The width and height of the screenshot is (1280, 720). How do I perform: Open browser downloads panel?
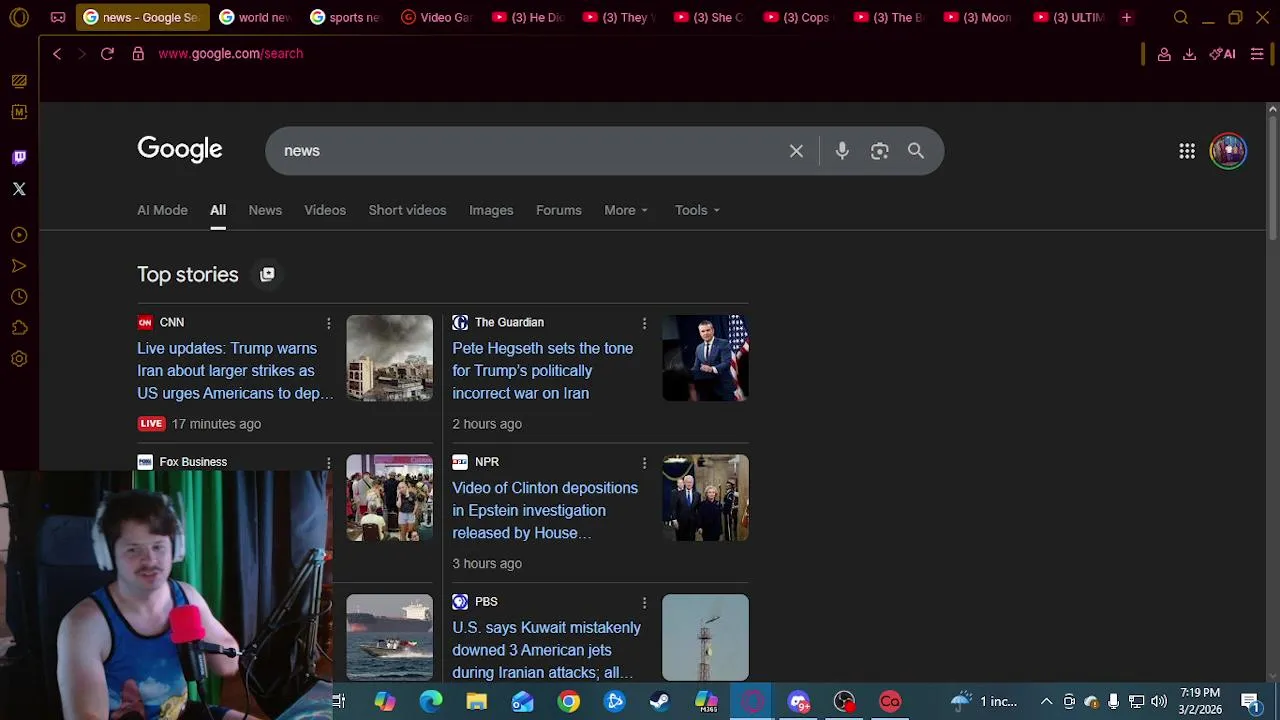pos(1189,54)
